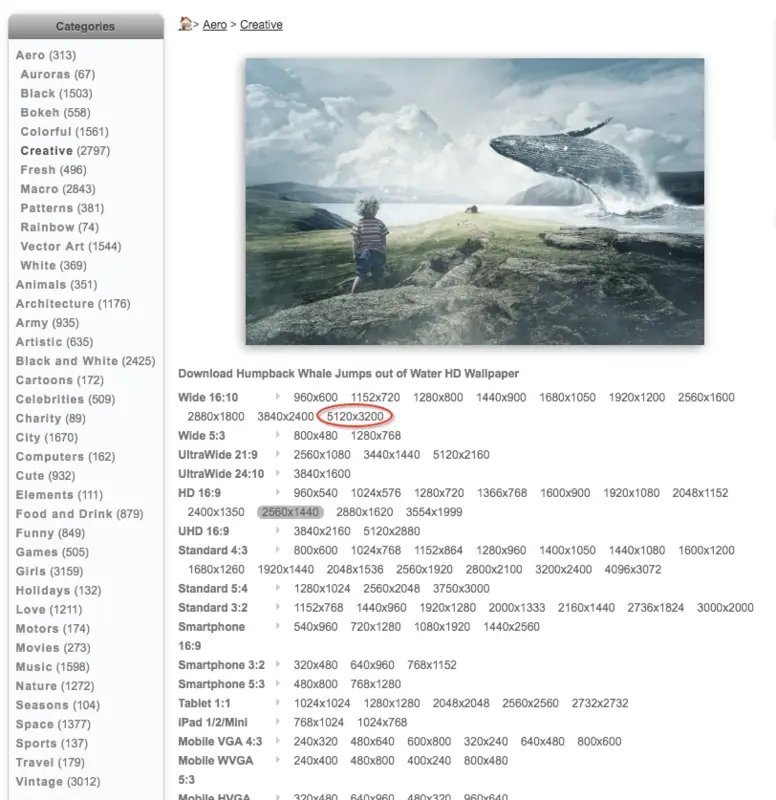This screenshot has height=800, width=776.
Task: Go to the Games category
Action: point(52,552)
